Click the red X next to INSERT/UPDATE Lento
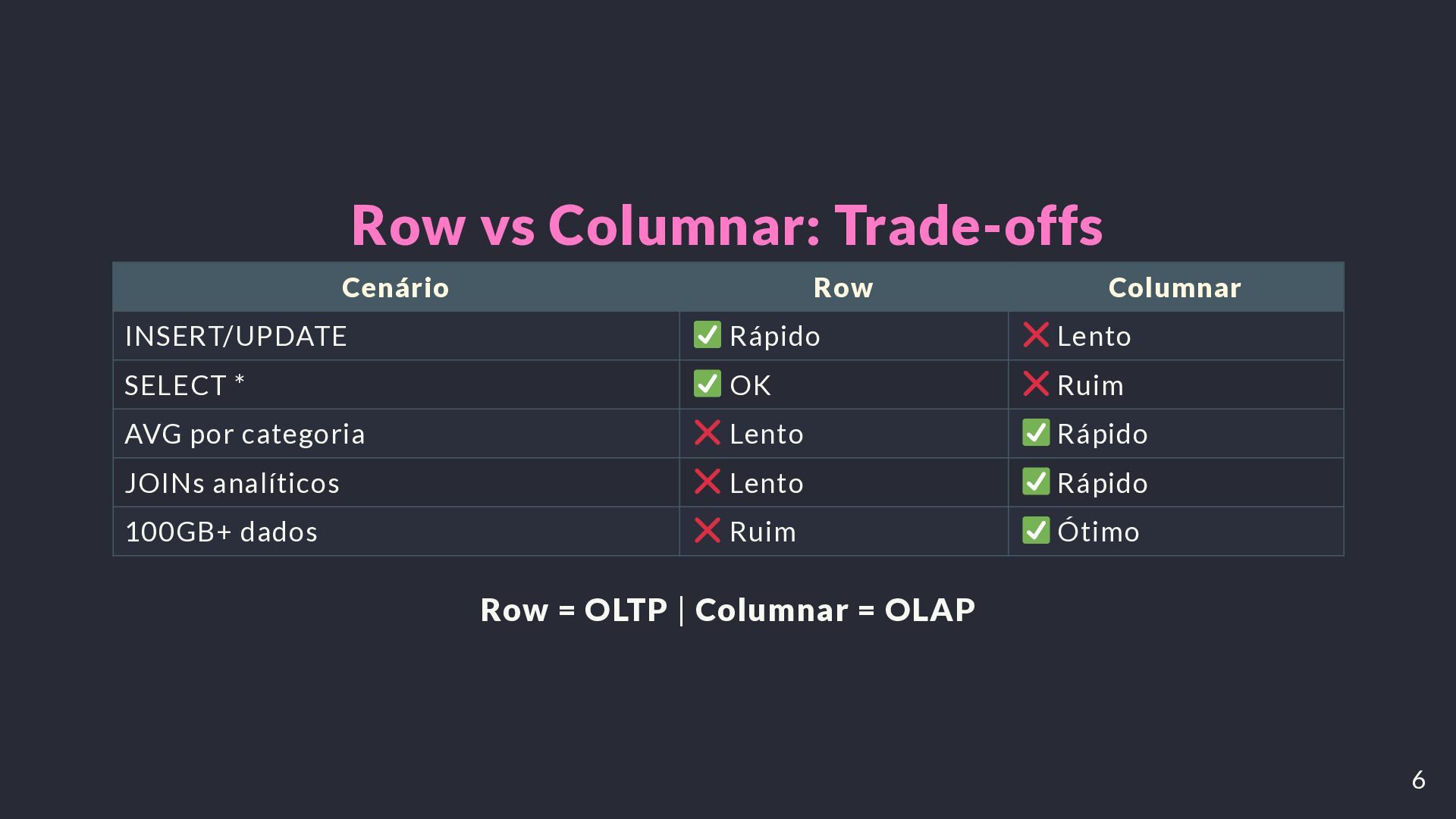Viewport: 1456px width, 819px height. [x=1035, y=334]
